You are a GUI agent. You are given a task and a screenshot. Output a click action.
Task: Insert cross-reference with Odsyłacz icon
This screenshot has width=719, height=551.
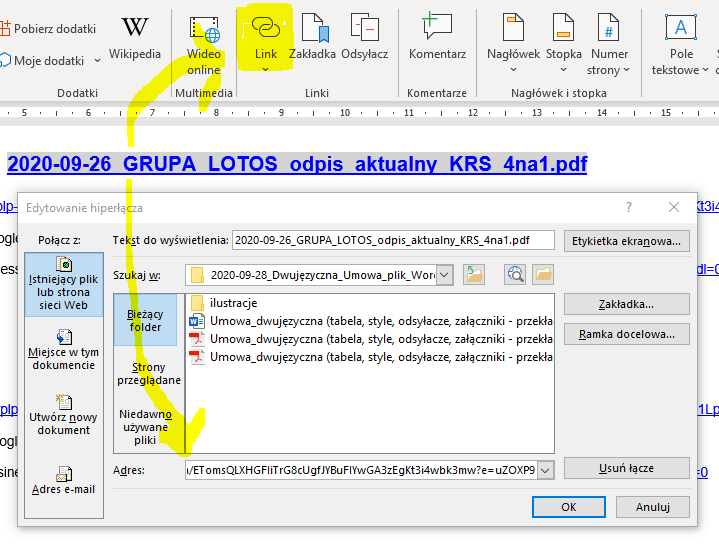tap(364, 40)
